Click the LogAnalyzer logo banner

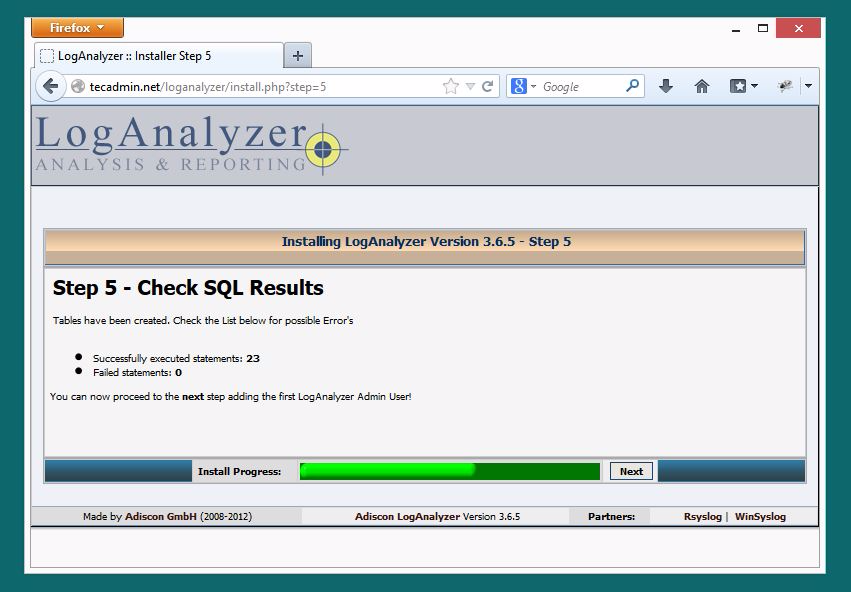tap(191, 145)
